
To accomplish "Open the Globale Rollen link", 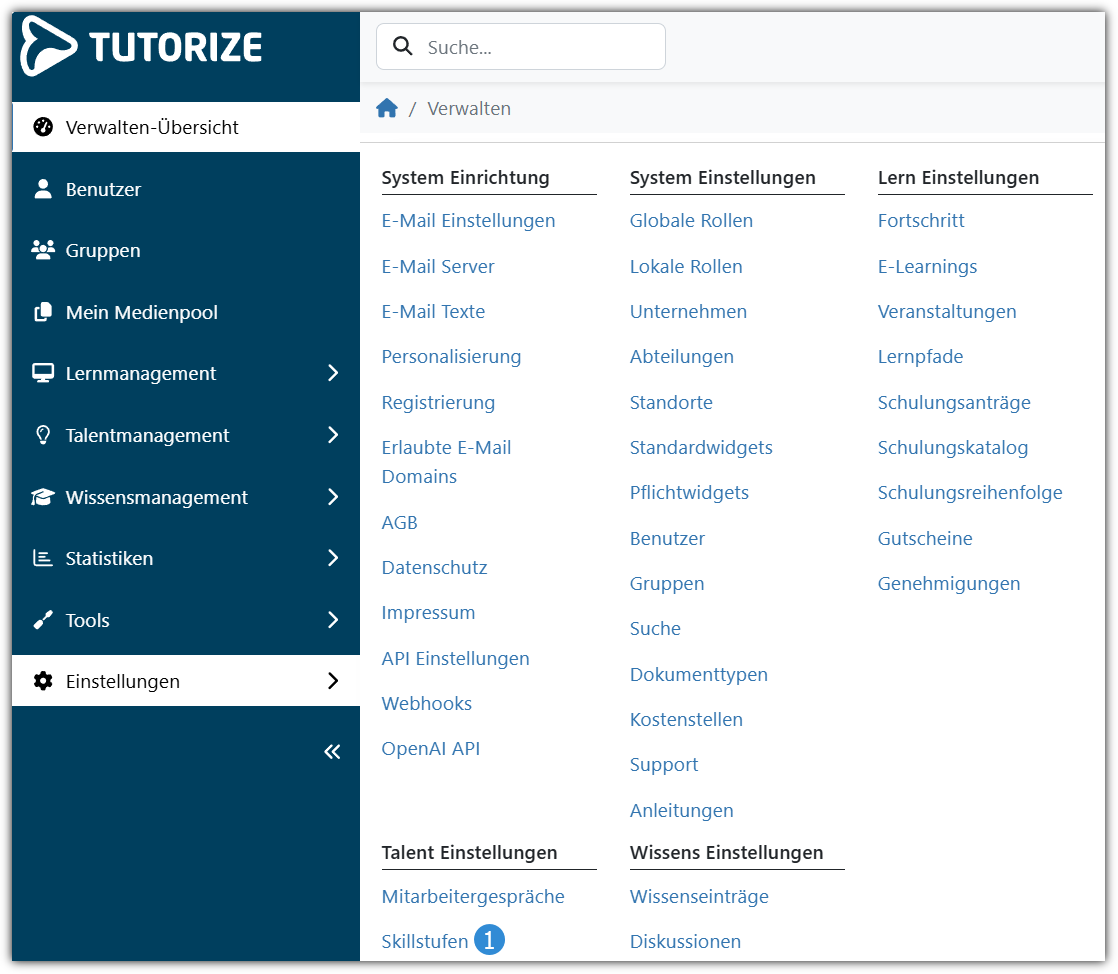I will click(x=691, y=221).
